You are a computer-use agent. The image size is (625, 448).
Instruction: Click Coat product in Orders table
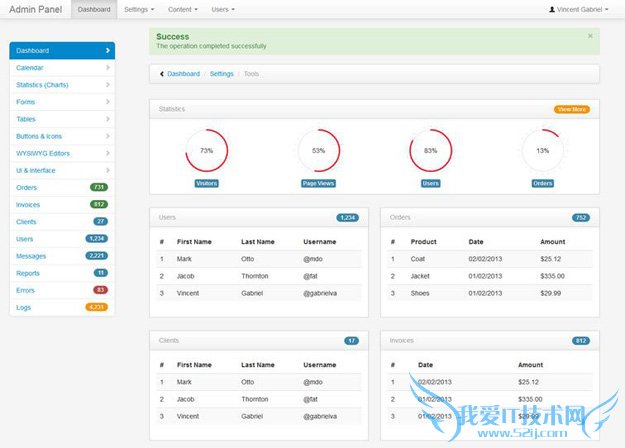pyautogui.click(x=418, y=259)
